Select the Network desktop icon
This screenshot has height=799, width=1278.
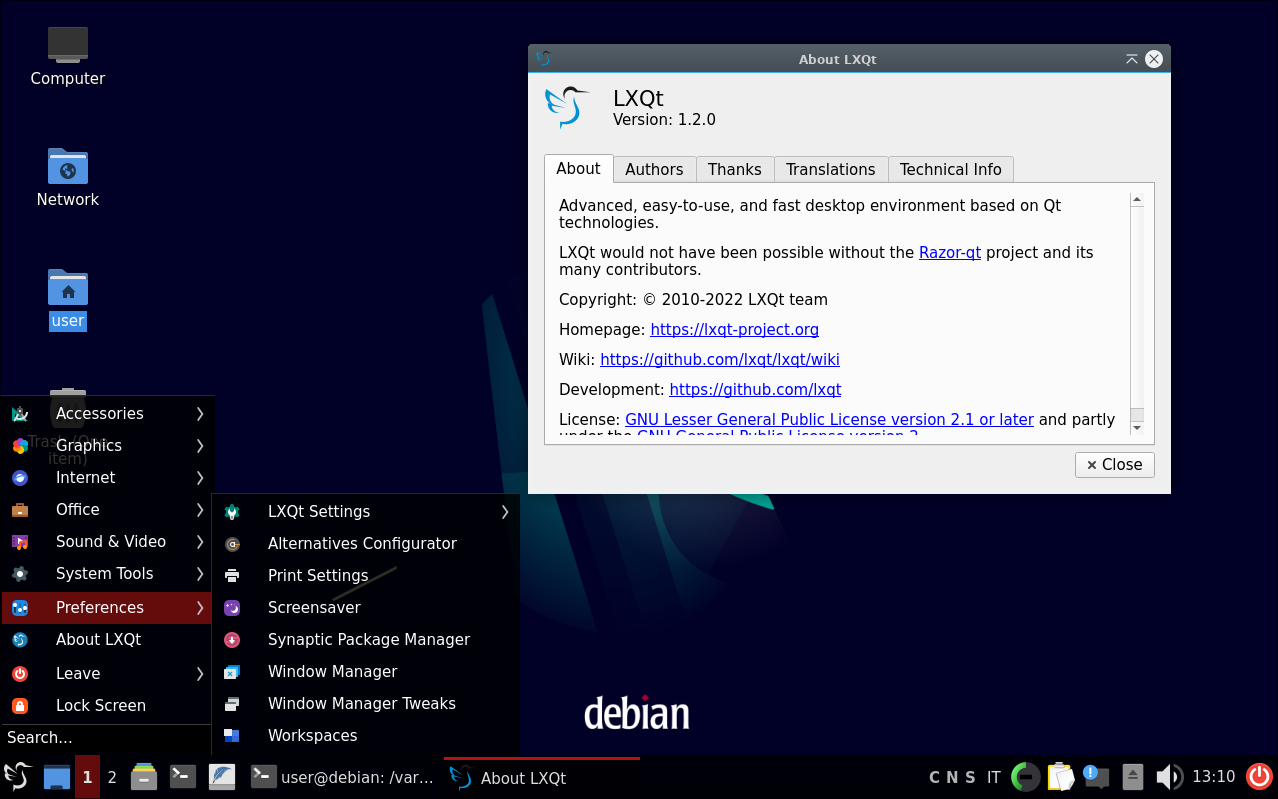tap(68, 177)
